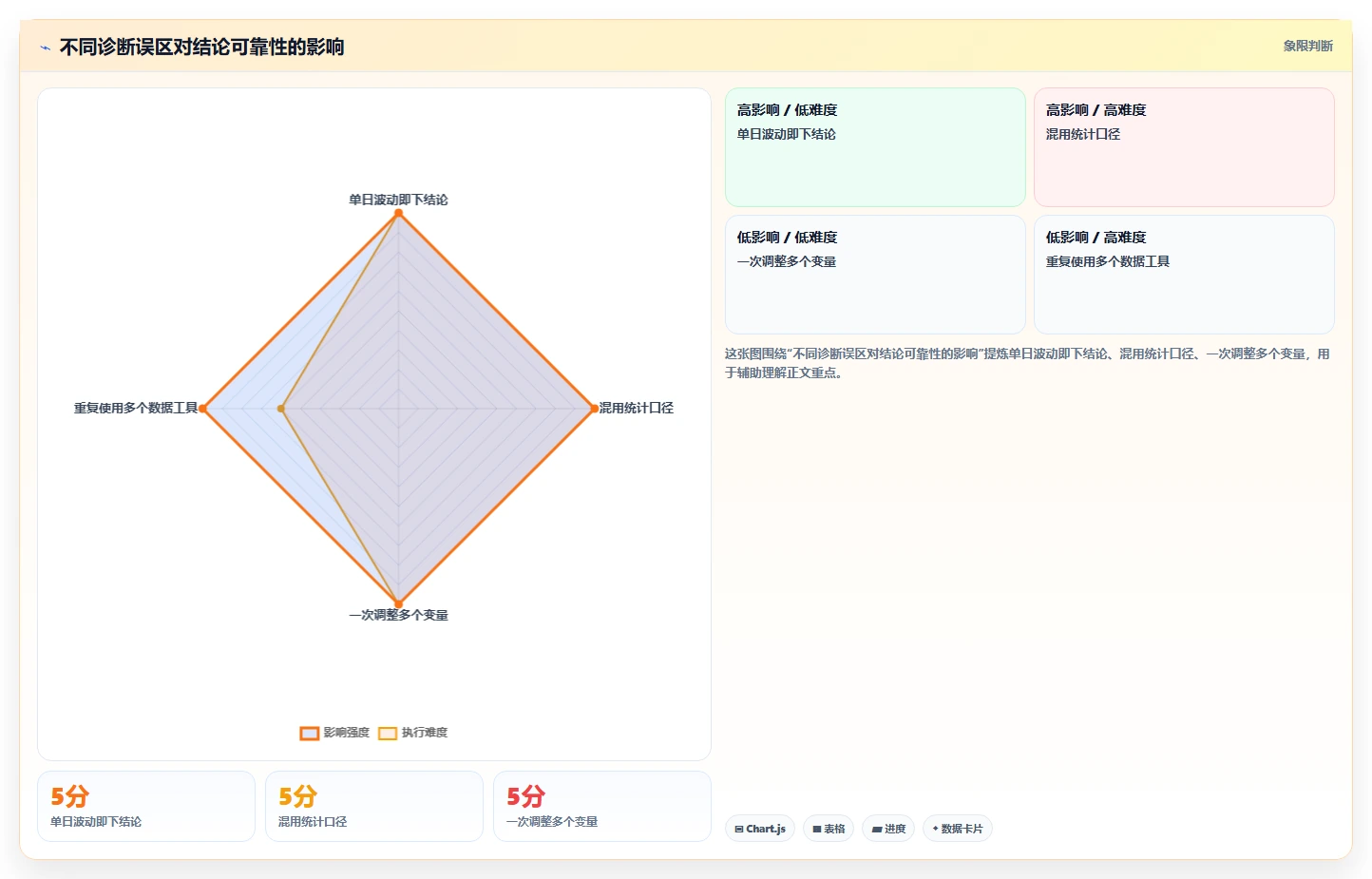1372x879 pixels.
Task: Toggle the 影响强度 legend swatch
Action: pyautogui.click(x=309, y=733)
